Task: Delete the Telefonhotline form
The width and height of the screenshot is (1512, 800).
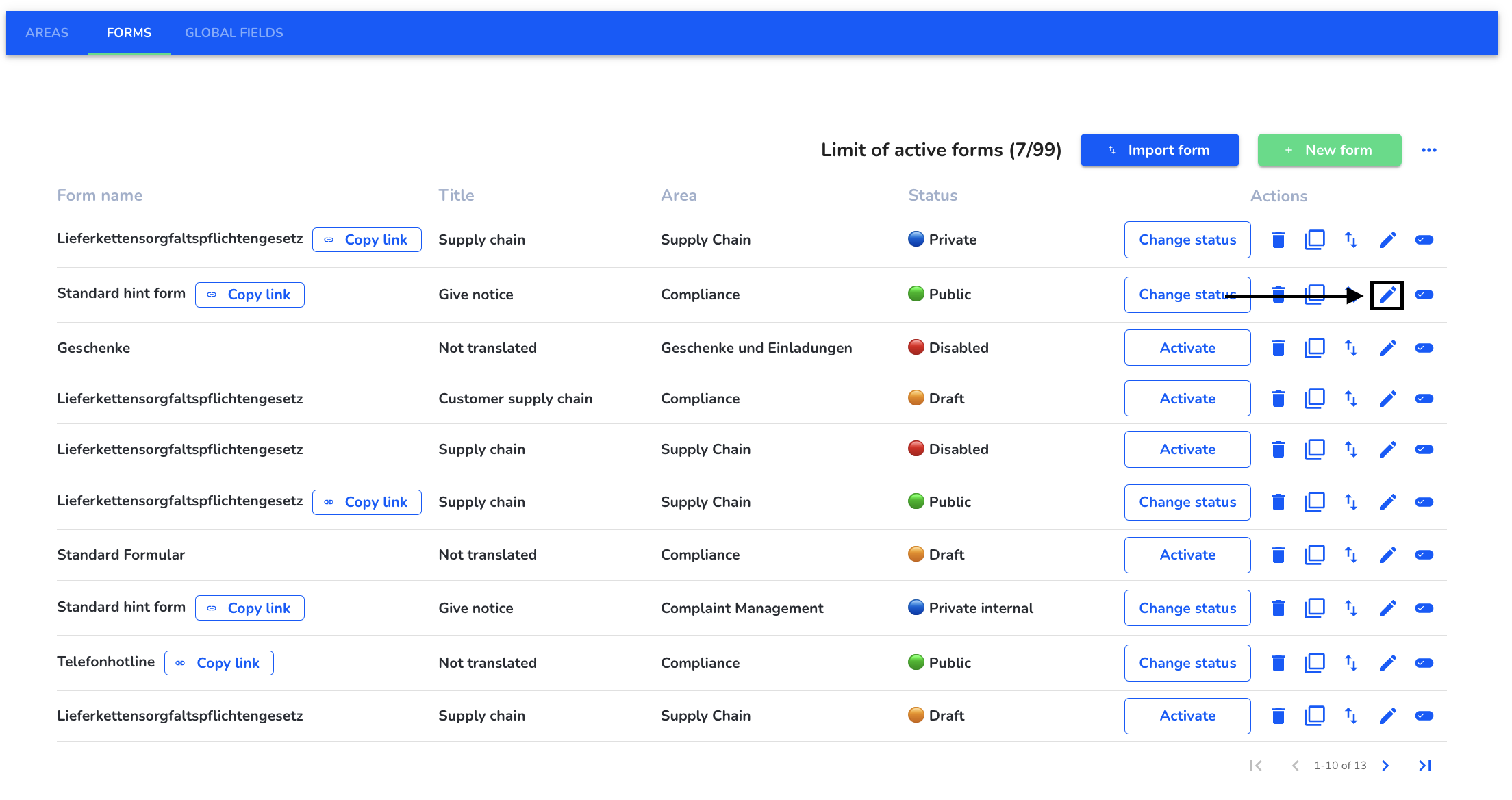Action: [1278, 663]
